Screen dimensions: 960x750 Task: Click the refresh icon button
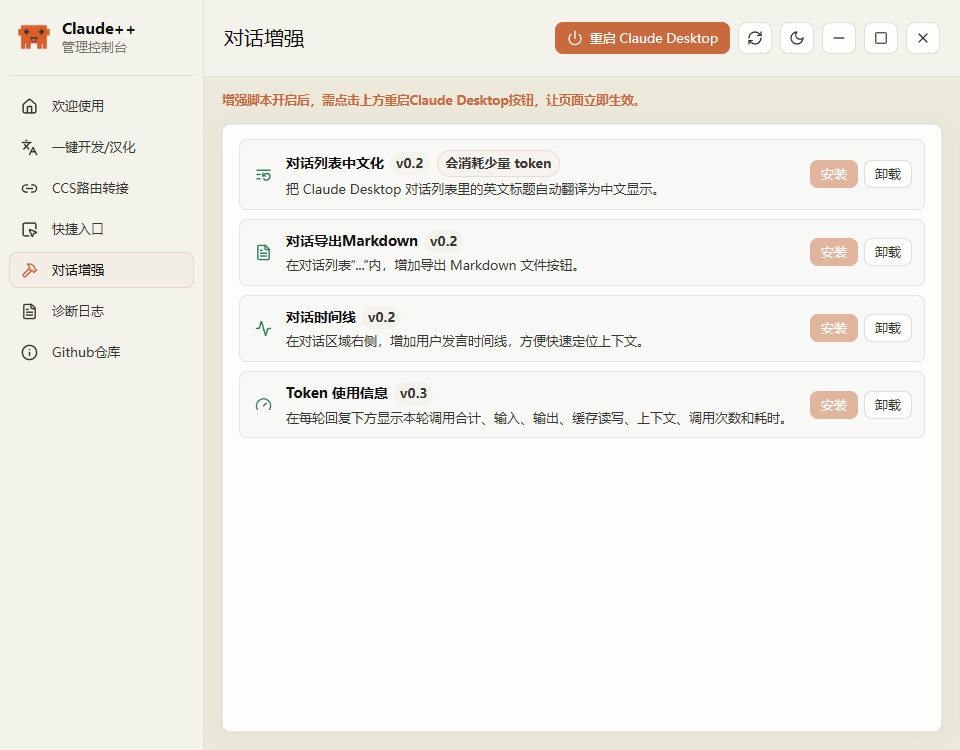tap(755, 38)
